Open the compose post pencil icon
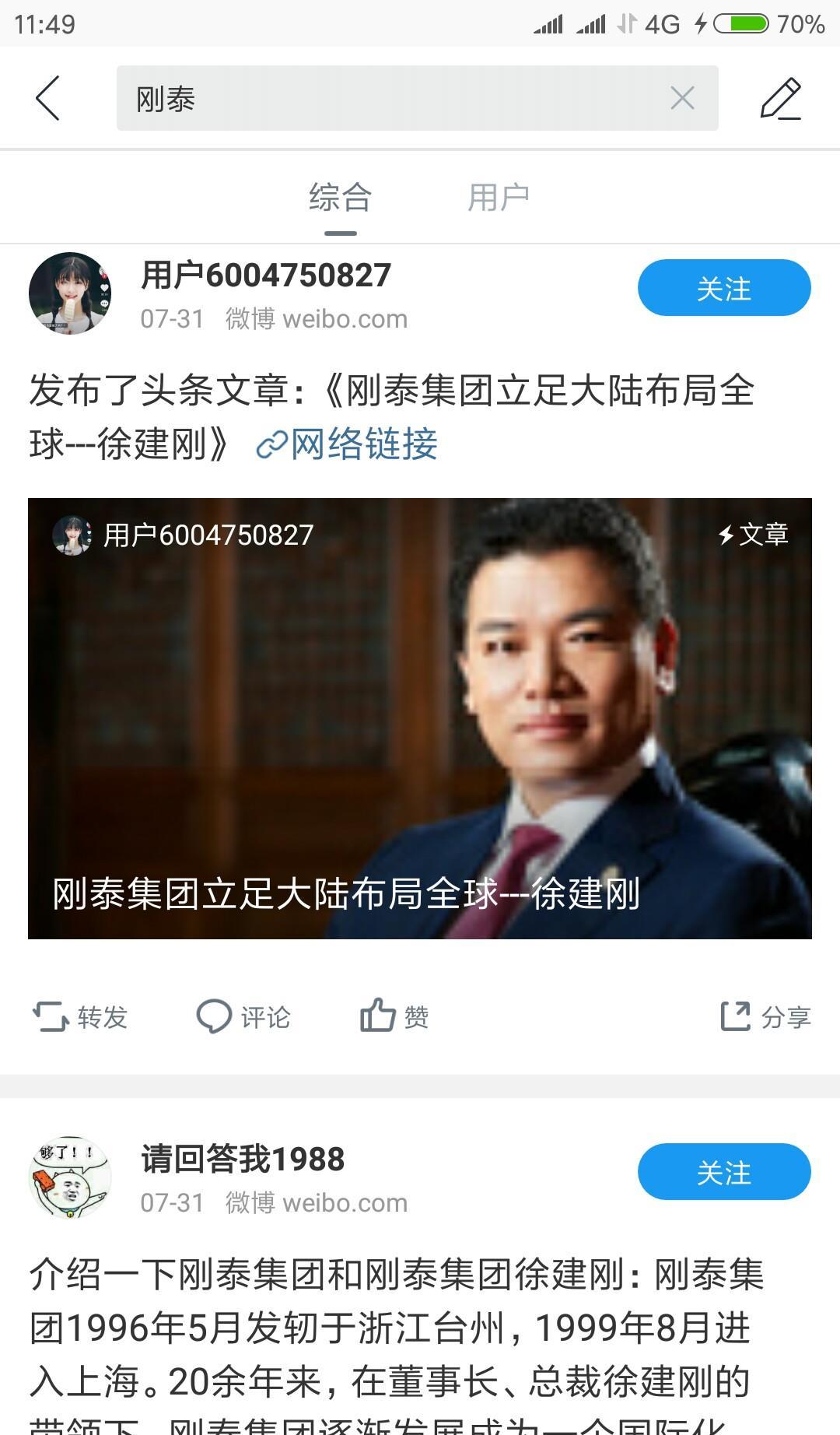This screenshot has width=840, height=1435. pos(781,98)
